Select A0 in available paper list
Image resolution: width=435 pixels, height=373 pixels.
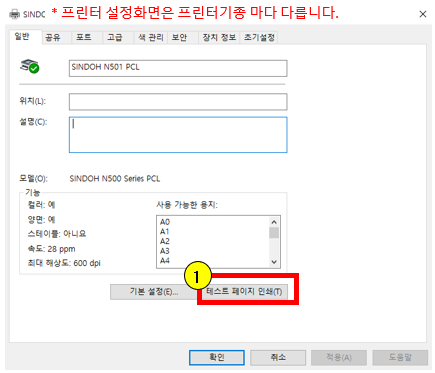[x=165, y=222]
